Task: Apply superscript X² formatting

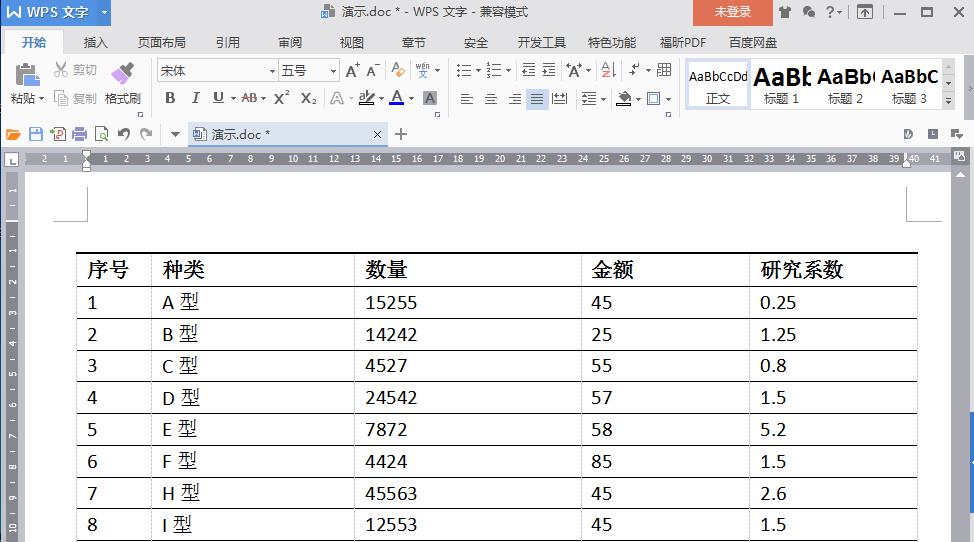Action: [281, 98]
